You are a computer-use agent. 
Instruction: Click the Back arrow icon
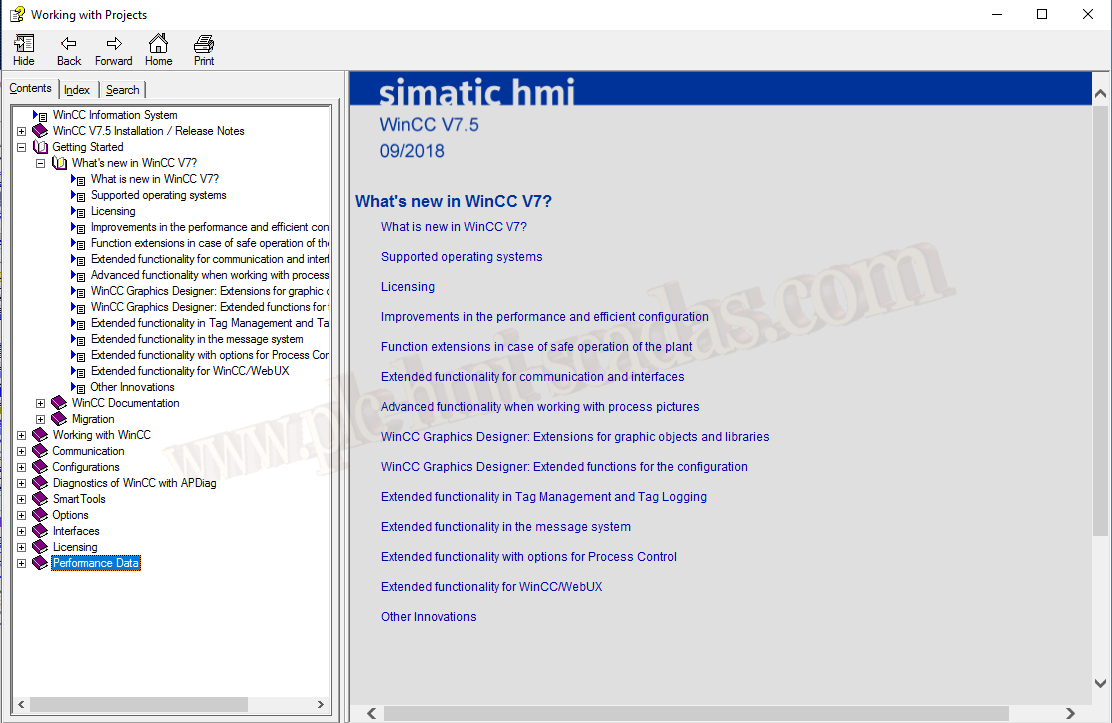[x=69, y=44]
